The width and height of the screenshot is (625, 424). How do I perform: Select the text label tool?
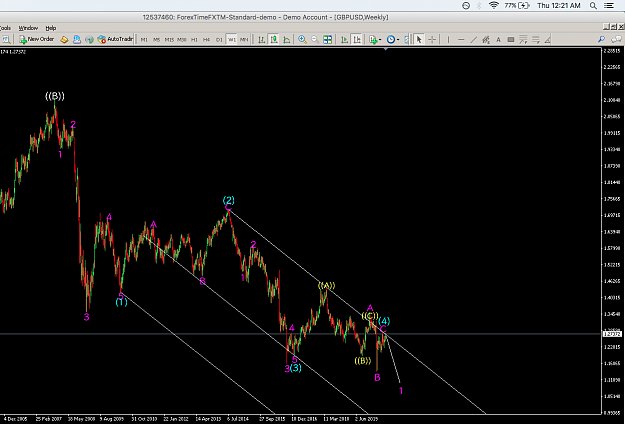(511, 39)
